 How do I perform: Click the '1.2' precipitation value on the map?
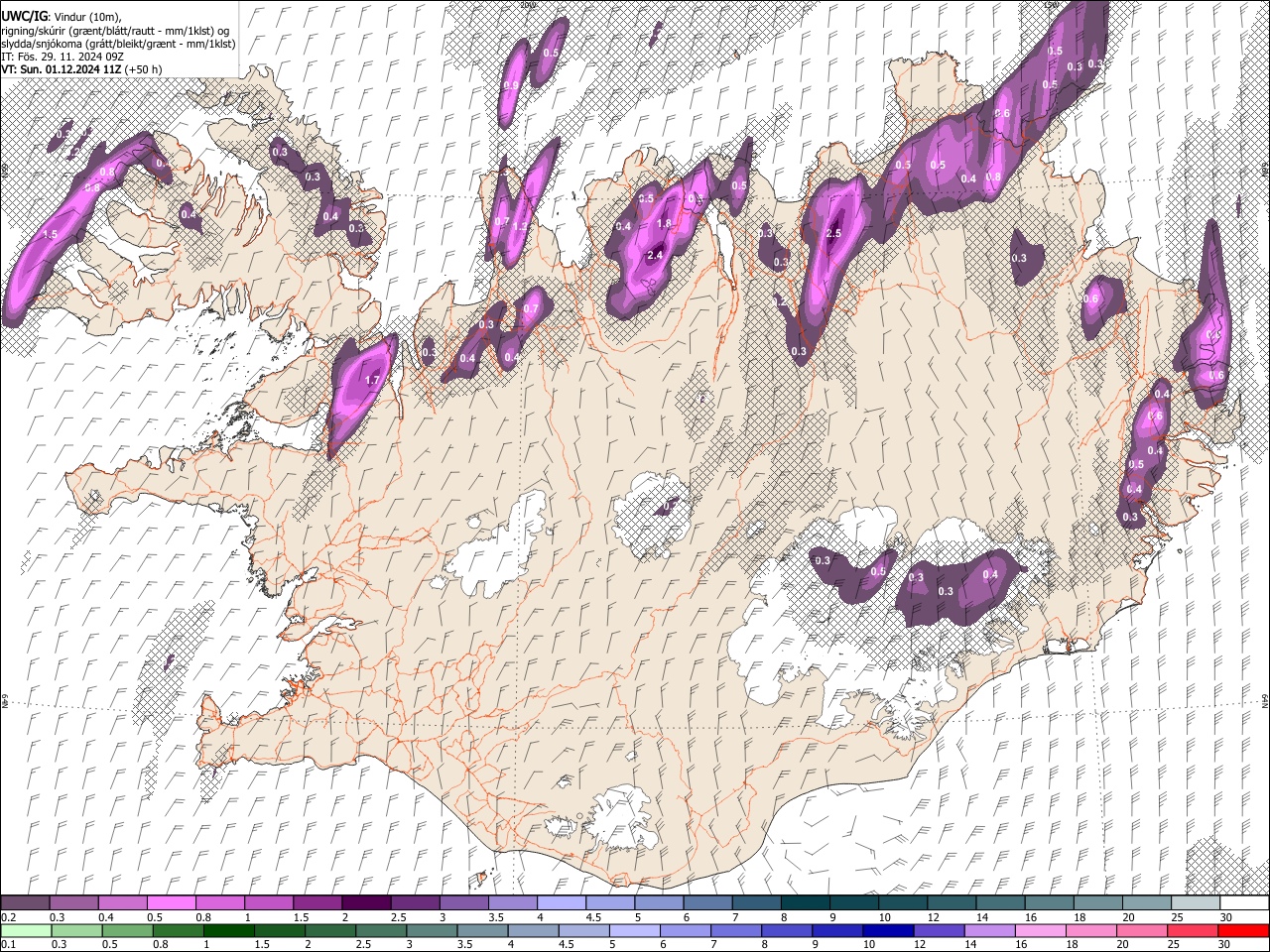coord(519,226)
